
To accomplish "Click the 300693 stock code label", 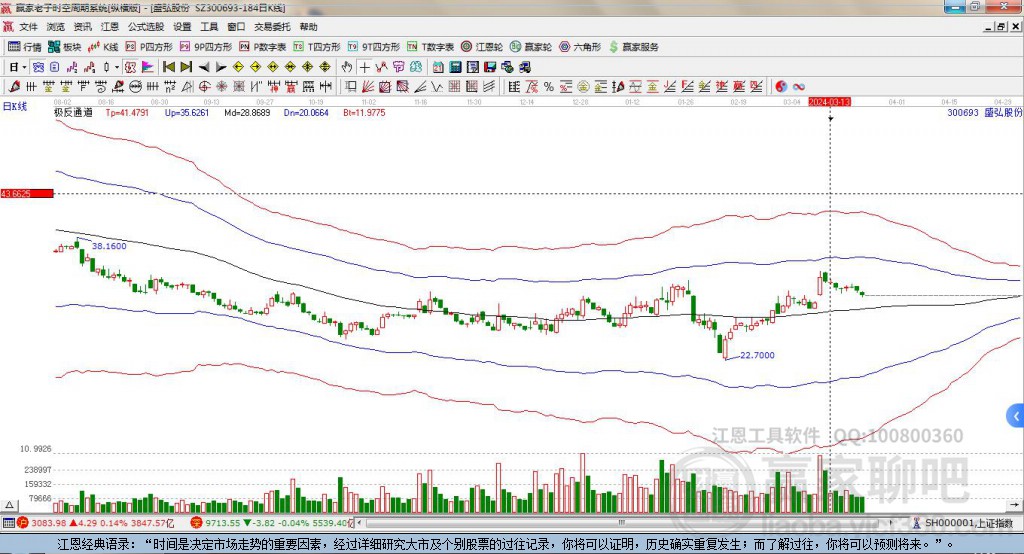I will [x=963, y=112].
